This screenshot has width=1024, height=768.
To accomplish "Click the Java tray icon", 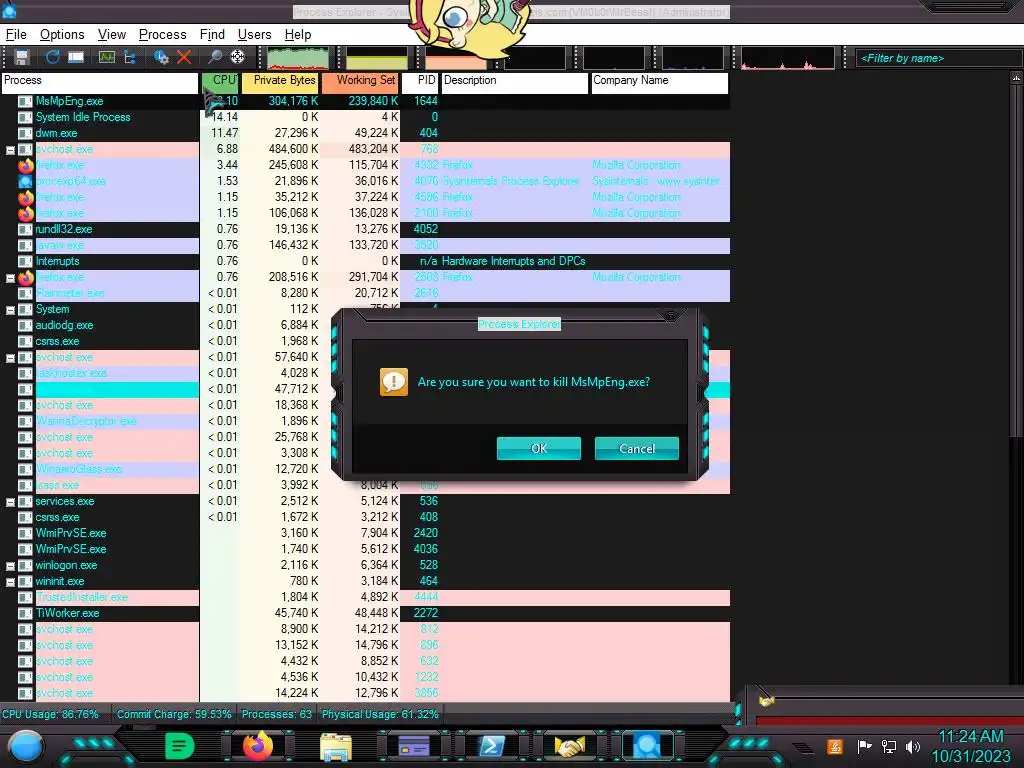I will (835, 746).
